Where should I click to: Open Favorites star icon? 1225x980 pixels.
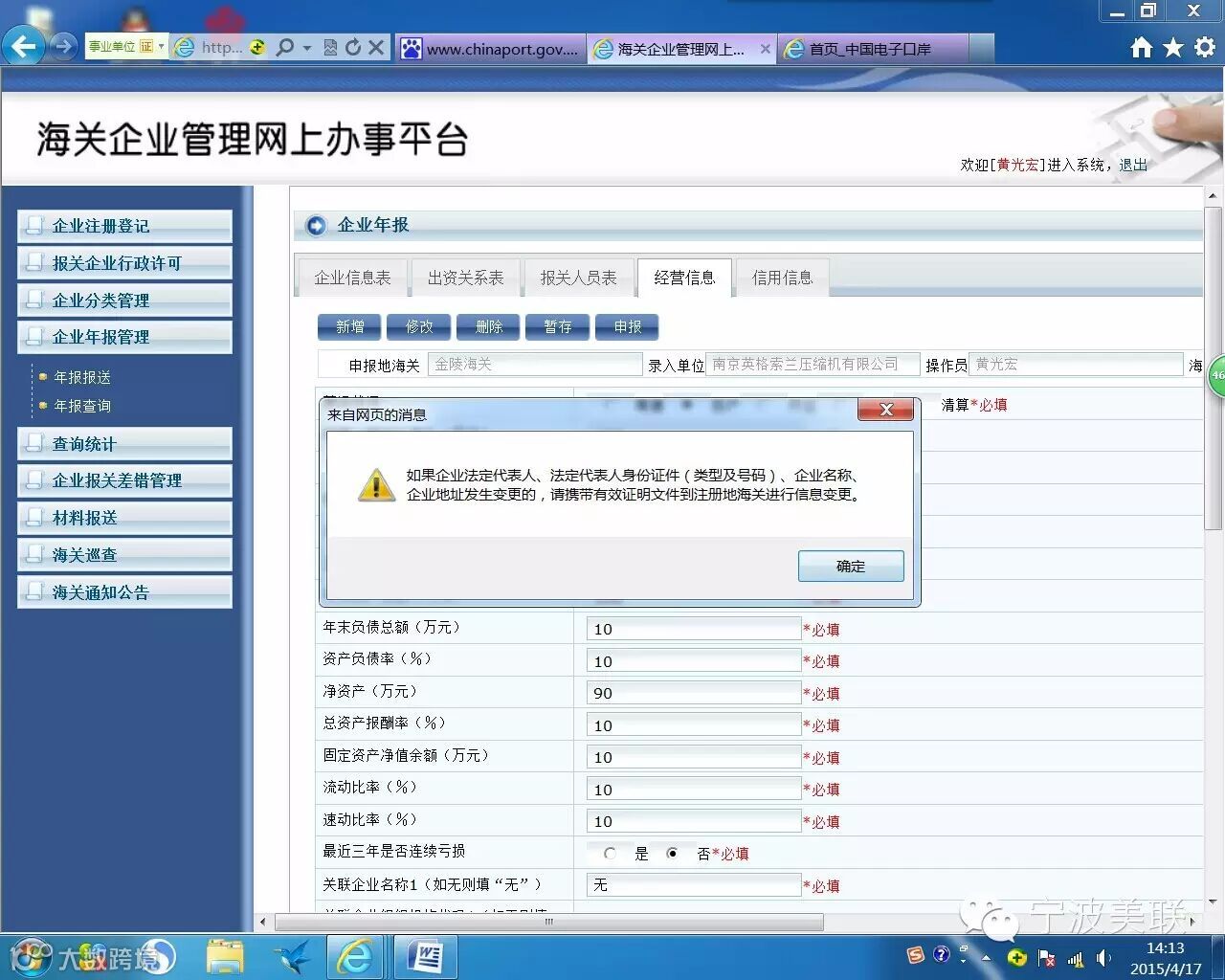click(x=1173, y=48)
